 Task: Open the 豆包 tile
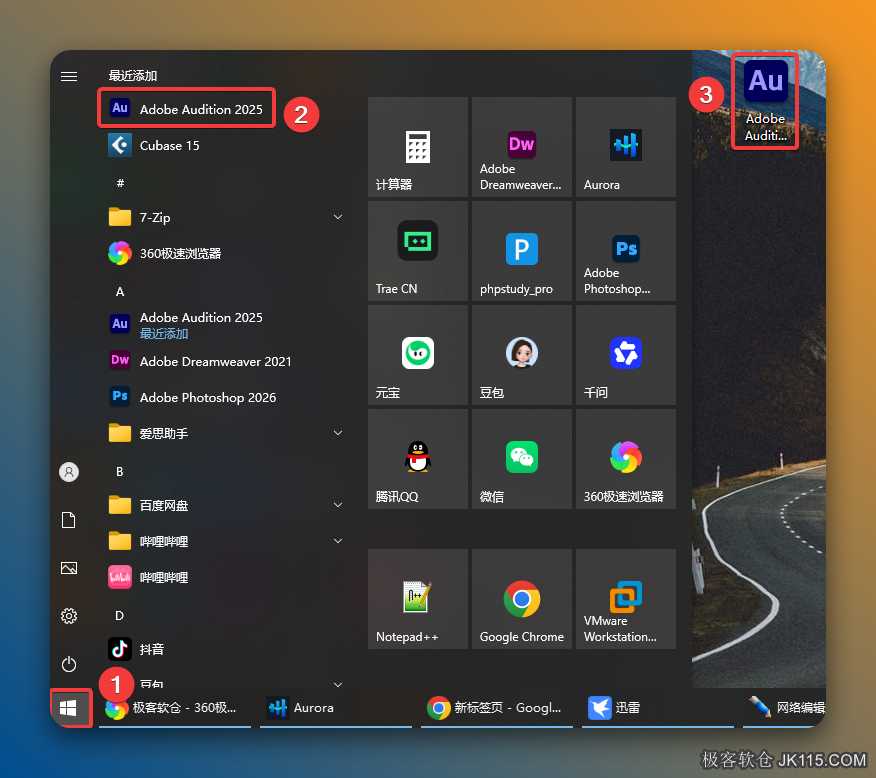(521, 355)
